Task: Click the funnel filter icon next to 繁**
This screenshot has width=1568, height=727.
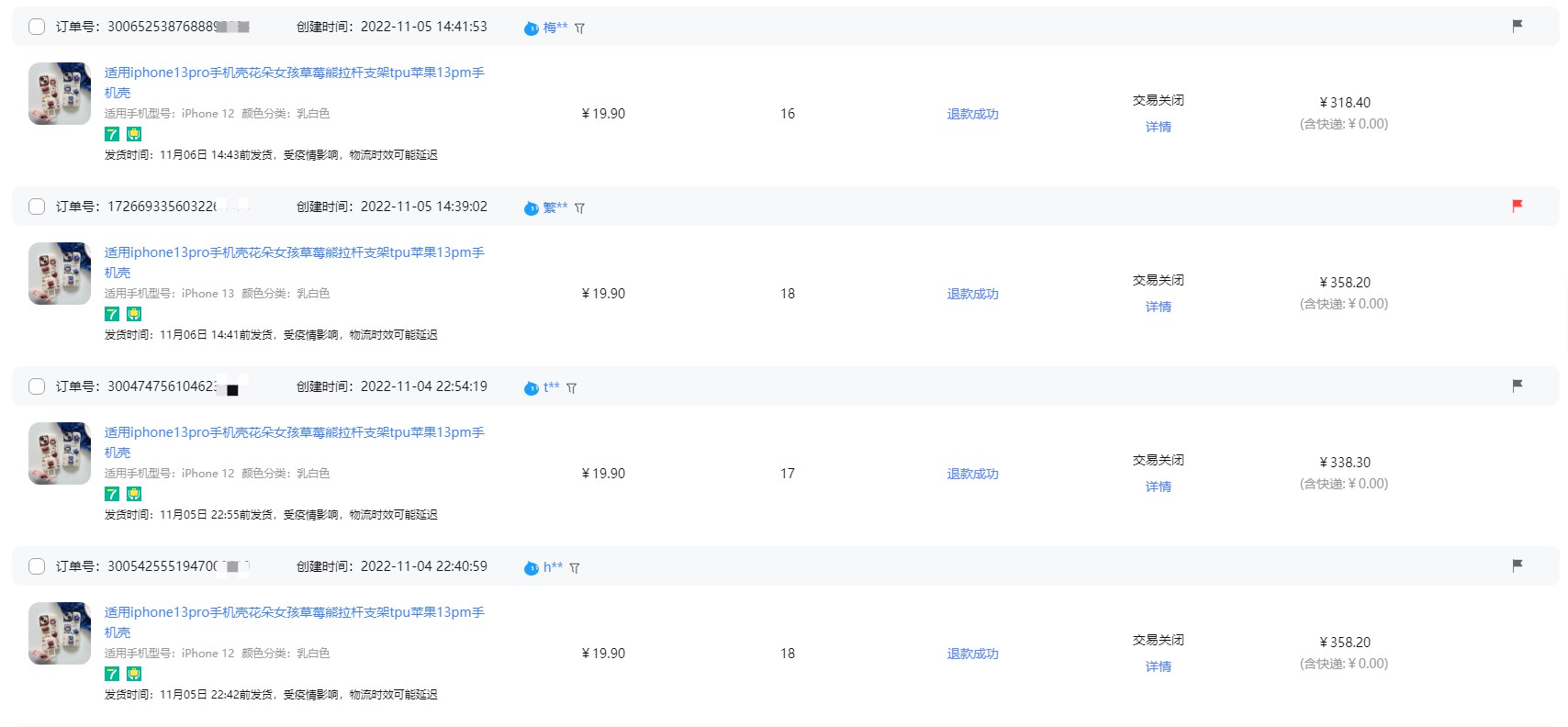Action: [x=579, y=208]
